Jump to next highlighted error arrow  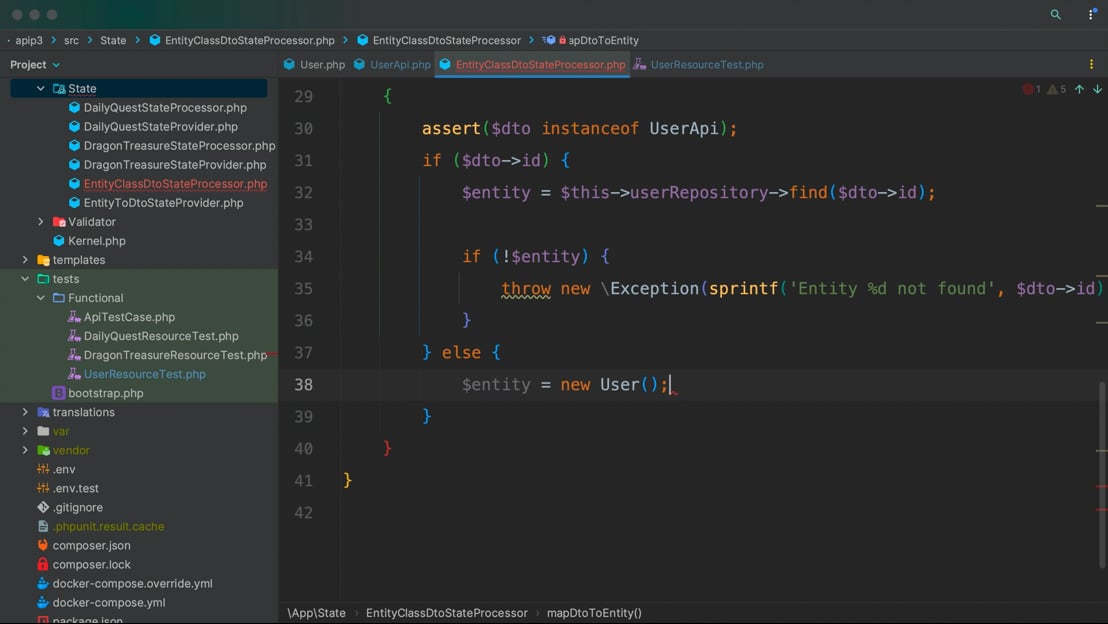click(x=1097, y=89)
